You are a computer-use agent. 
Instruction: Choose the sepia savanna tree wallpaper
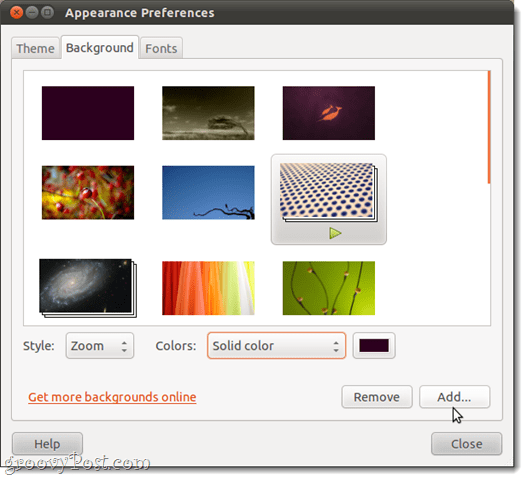[x=208, y=113]
